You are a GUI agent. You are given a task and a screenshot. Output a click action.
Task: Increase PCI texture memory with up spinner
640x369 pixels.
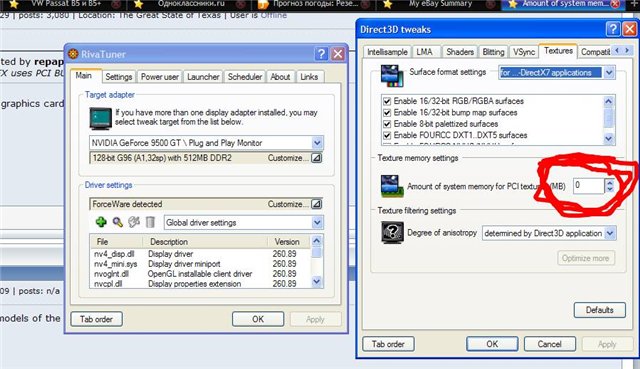pyautogui.click(x=610, y=182)
